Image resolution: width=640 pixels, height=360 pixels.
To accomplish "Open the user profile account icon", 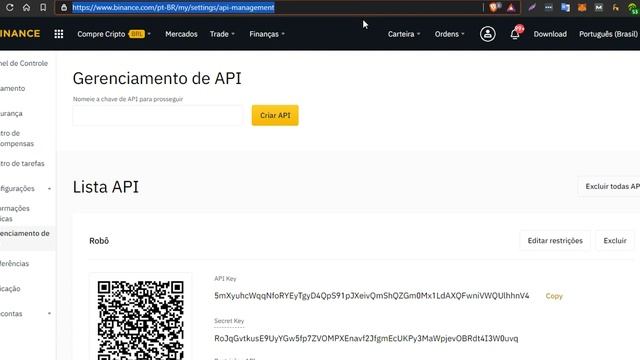I will 487,34.
